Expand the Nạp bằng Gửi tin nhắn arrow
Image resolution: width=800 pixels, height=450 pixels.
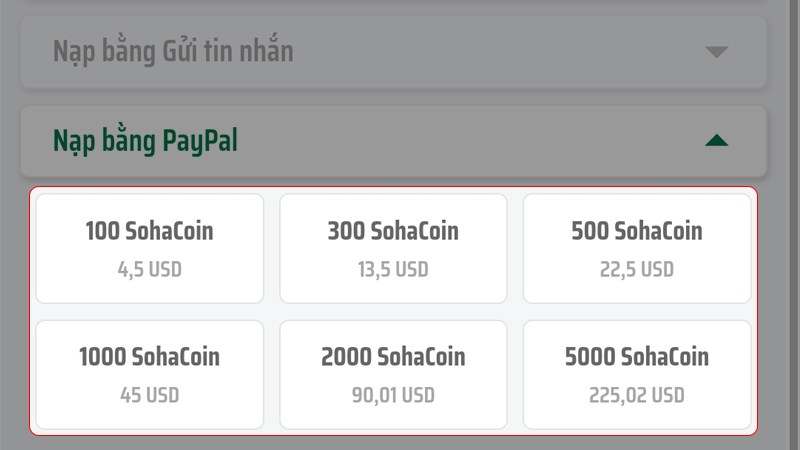coord(716,52)
